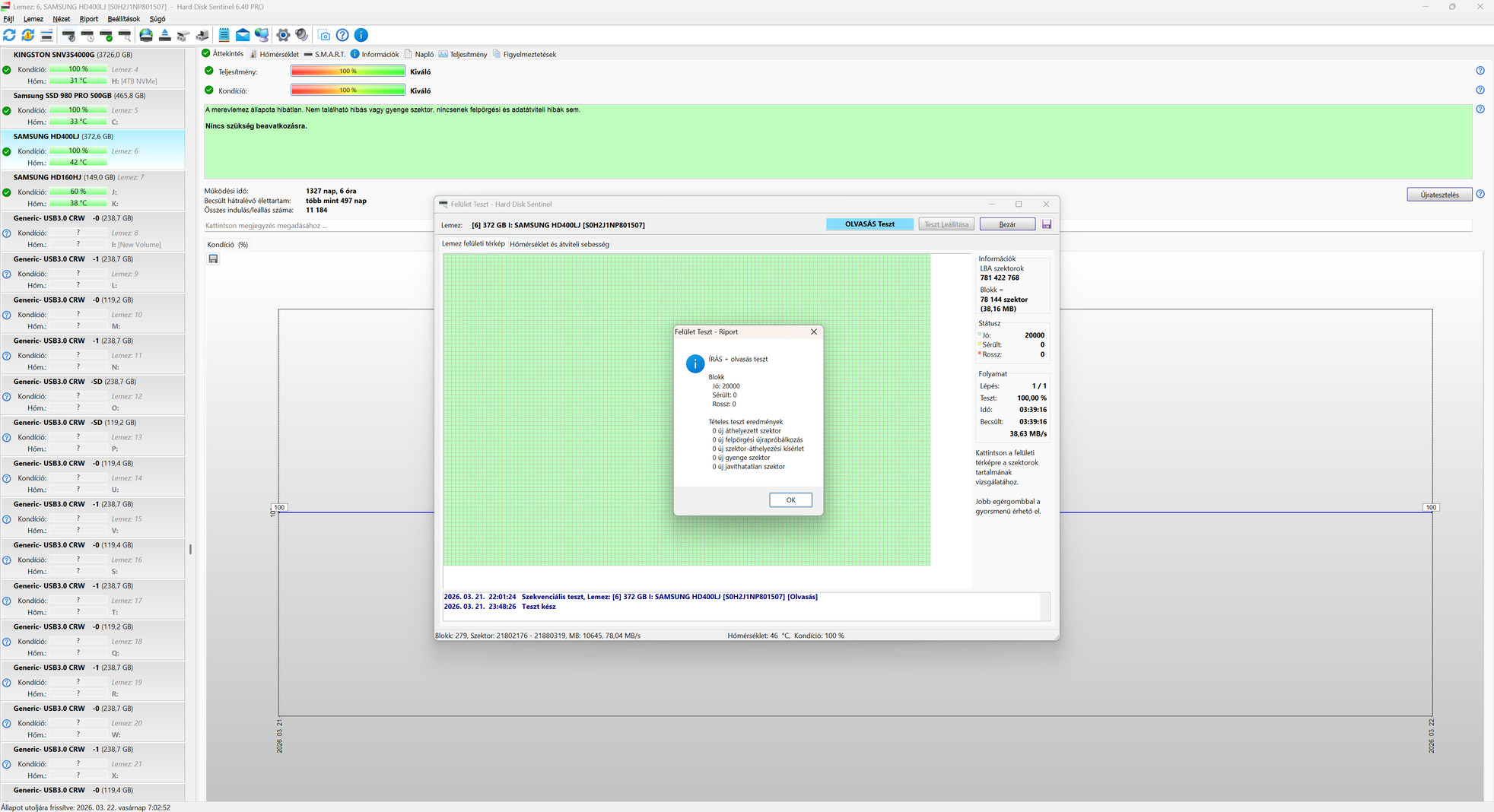
Task: Click the disk list panel toolbar icon
Action: 46,35
